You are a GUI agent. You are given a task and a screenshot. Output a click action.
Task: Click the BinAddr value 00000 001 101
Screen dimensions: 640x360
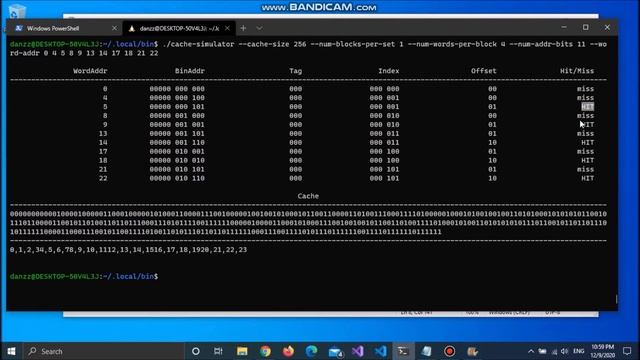(177, 133)
